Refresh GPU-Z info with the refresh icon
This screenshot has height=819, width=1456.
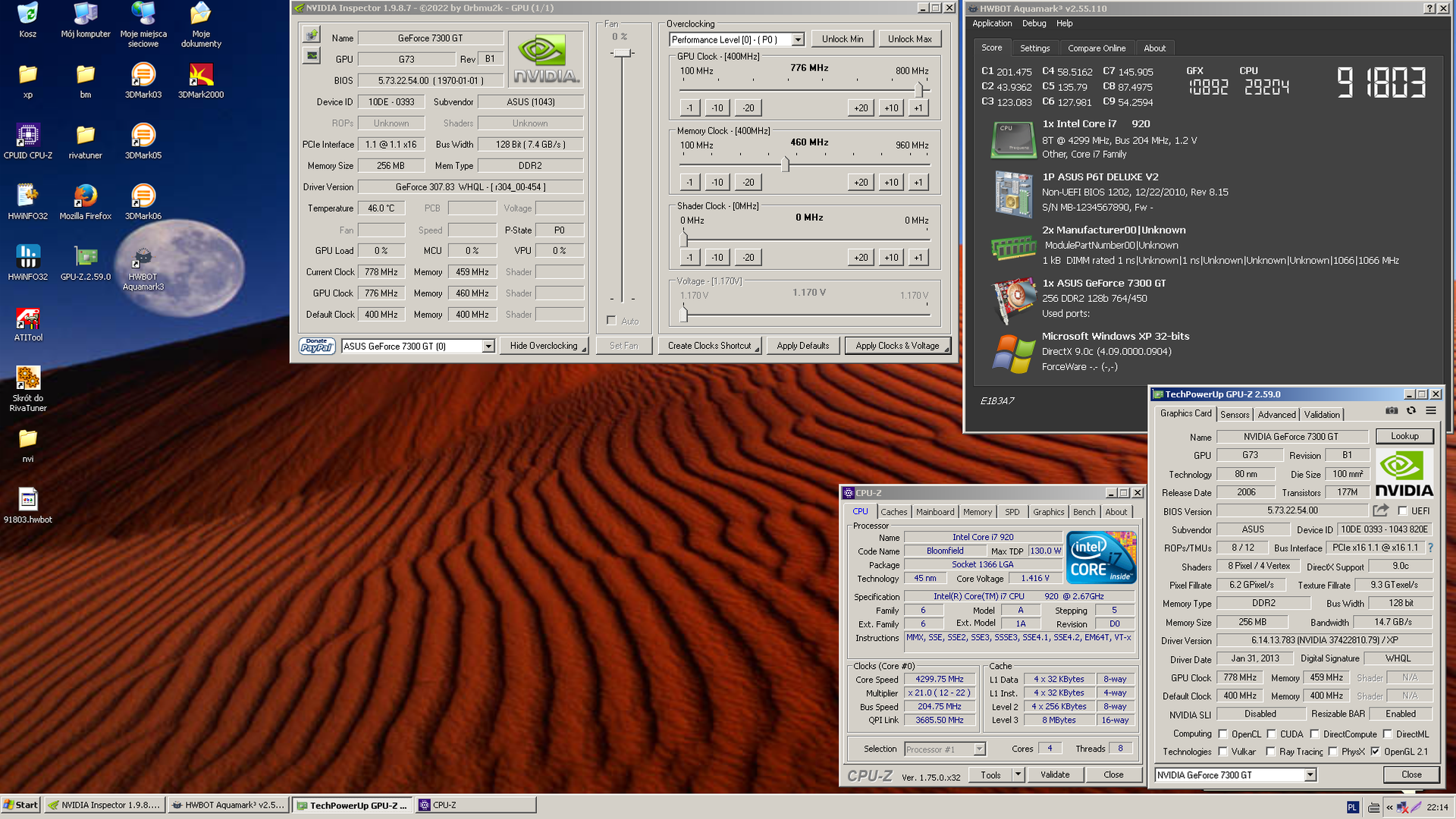[1411, 411]
